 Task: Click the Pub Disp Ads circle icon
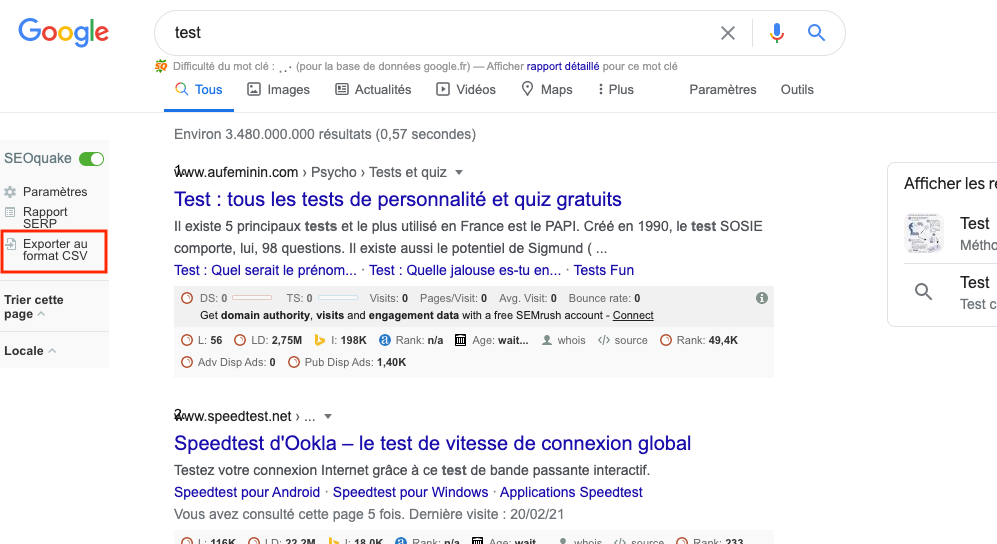point(294,362)
